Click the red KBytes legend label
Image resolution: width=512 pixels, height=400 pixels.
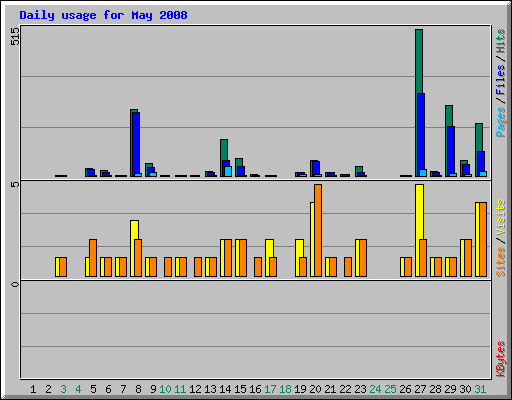(501, 359)
